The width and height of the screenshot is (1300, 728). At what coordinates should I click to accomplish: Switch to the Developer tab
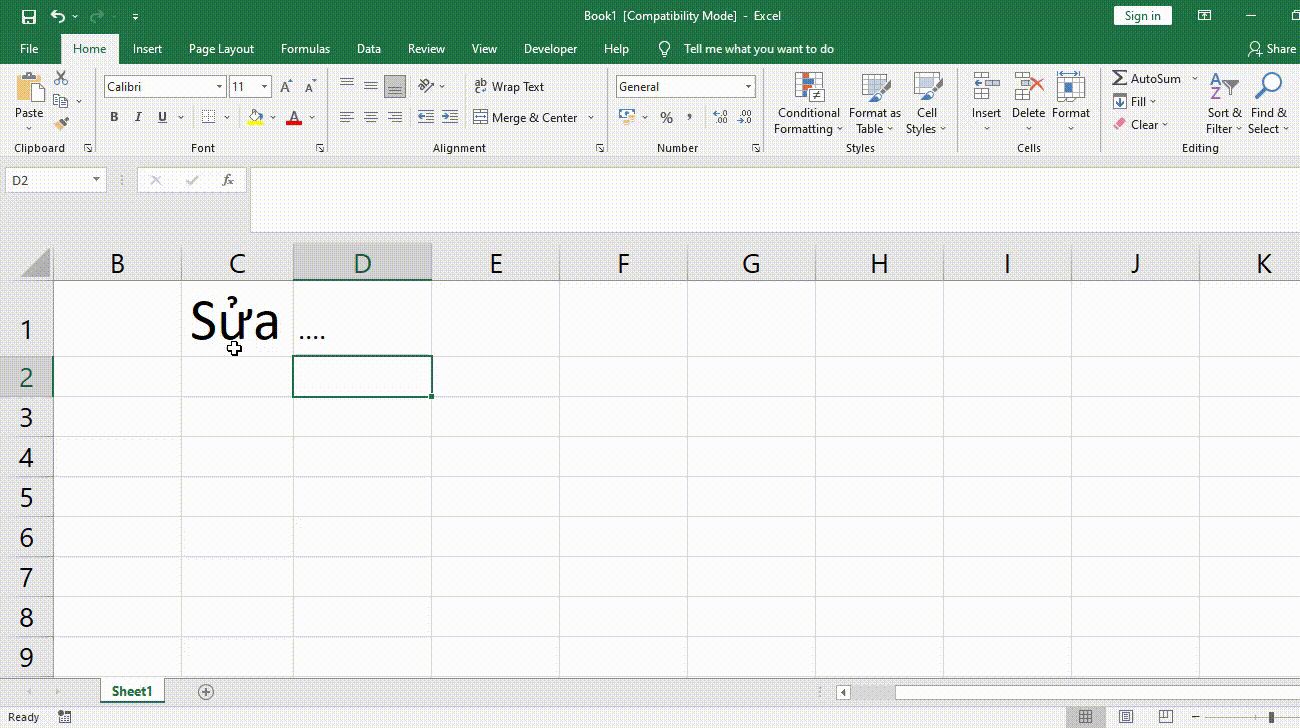550,49
